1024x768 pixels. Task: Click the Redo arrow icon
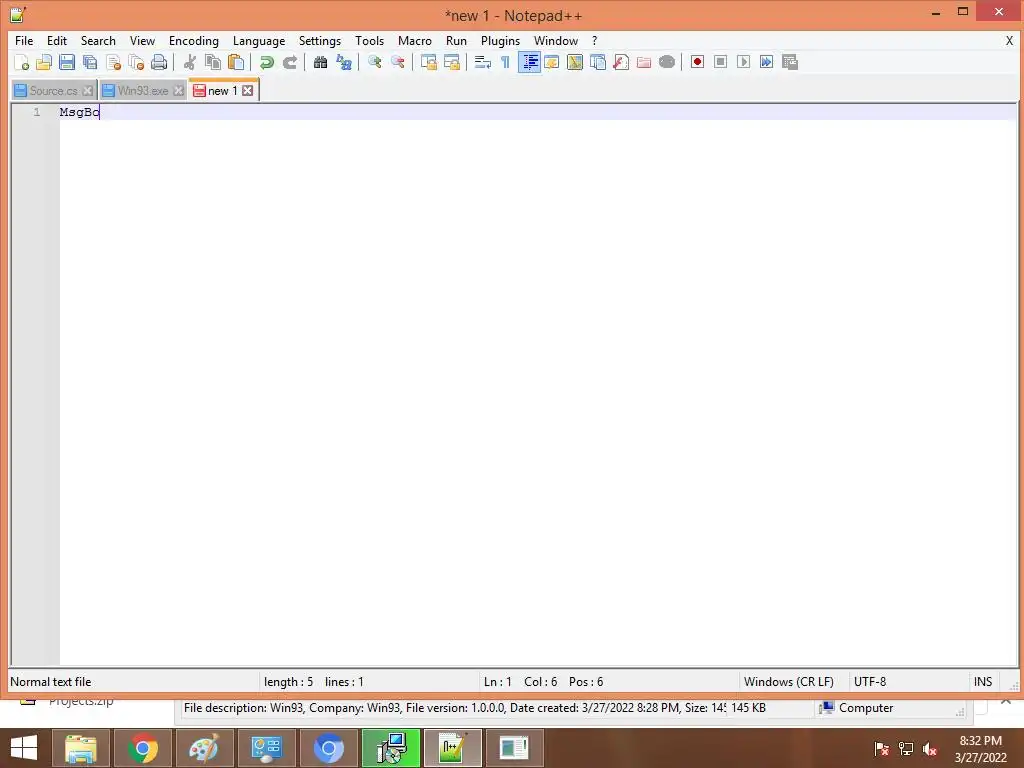tap(289, 62)
